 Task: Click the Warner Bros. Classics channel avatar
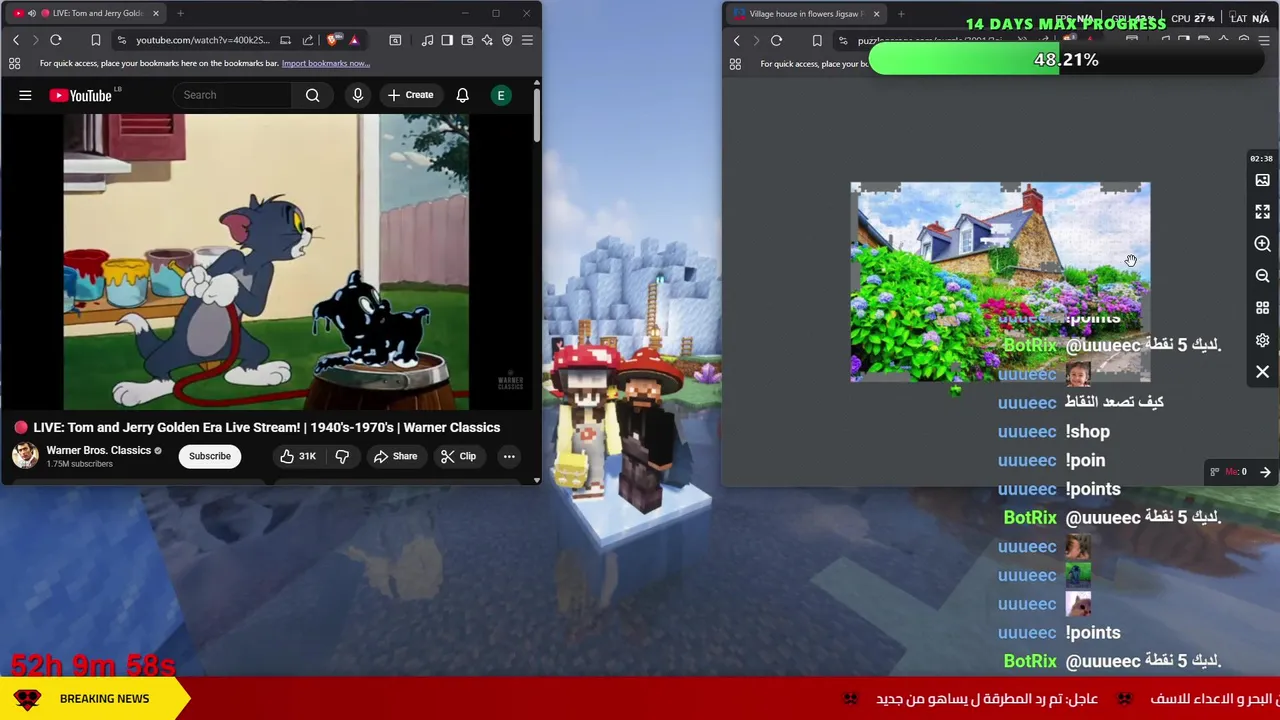25,456
